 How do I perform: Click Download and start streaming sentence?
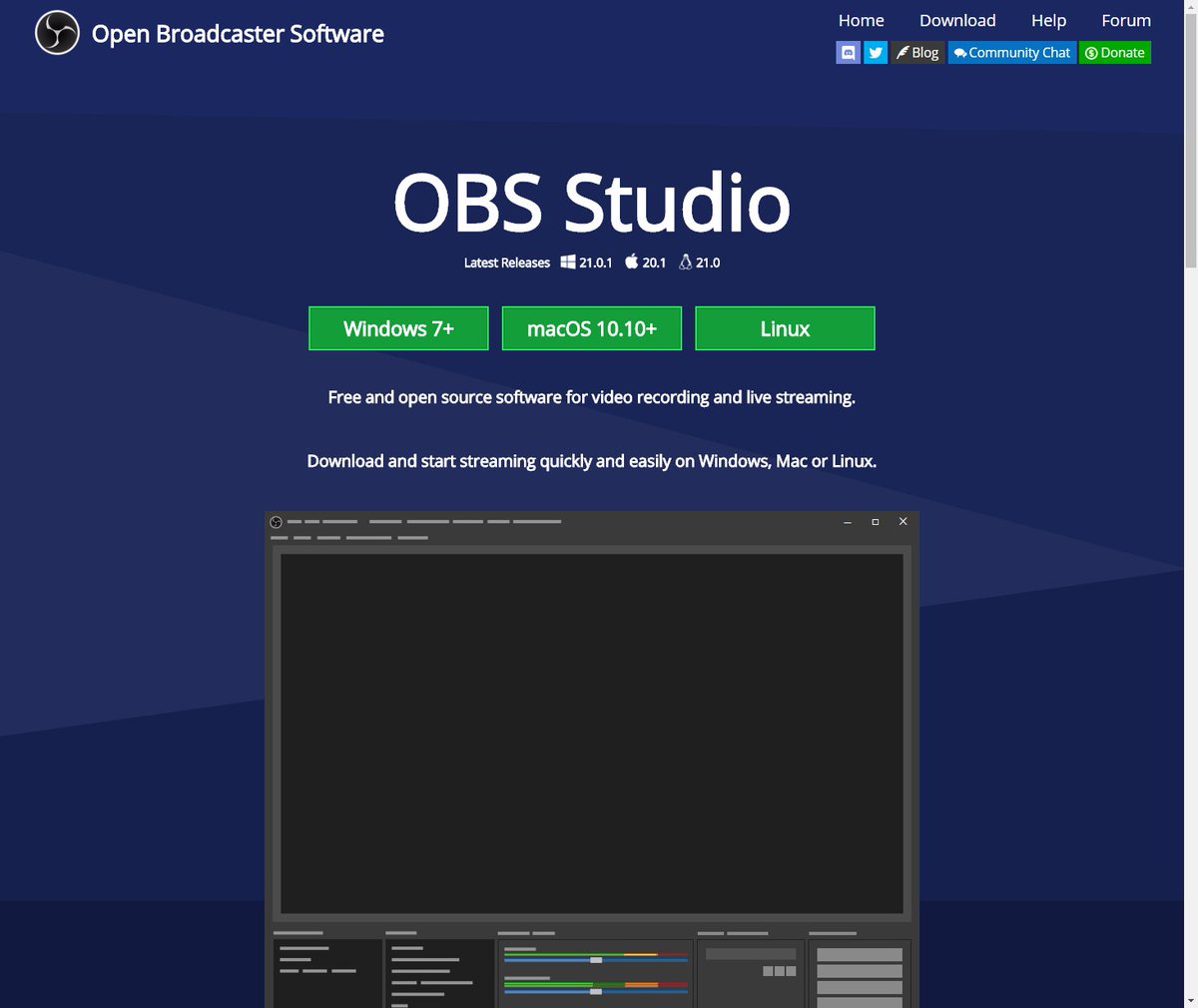592,461
